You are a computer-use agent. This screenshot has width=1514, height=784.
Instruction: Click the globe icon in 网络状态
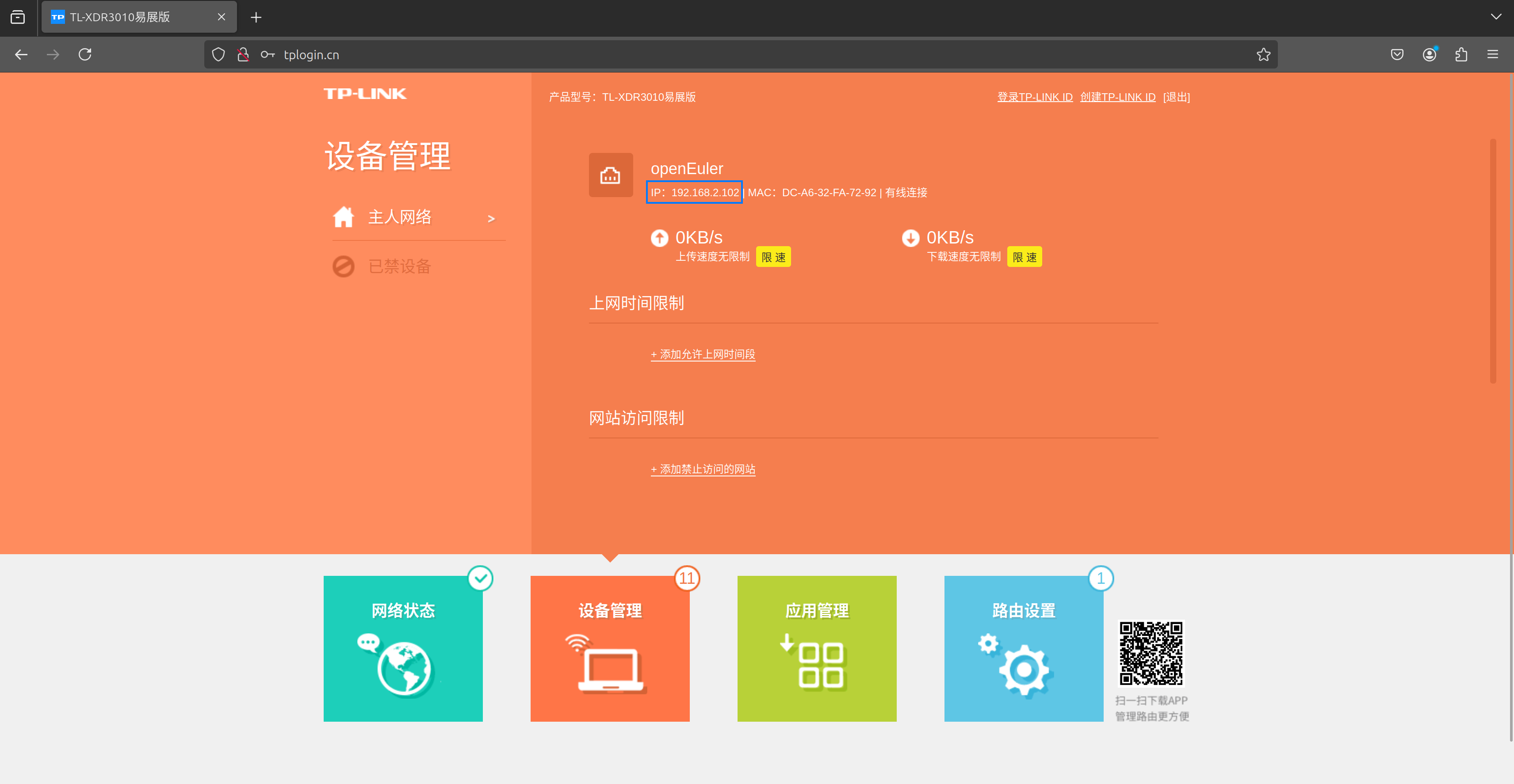[396, 666]
